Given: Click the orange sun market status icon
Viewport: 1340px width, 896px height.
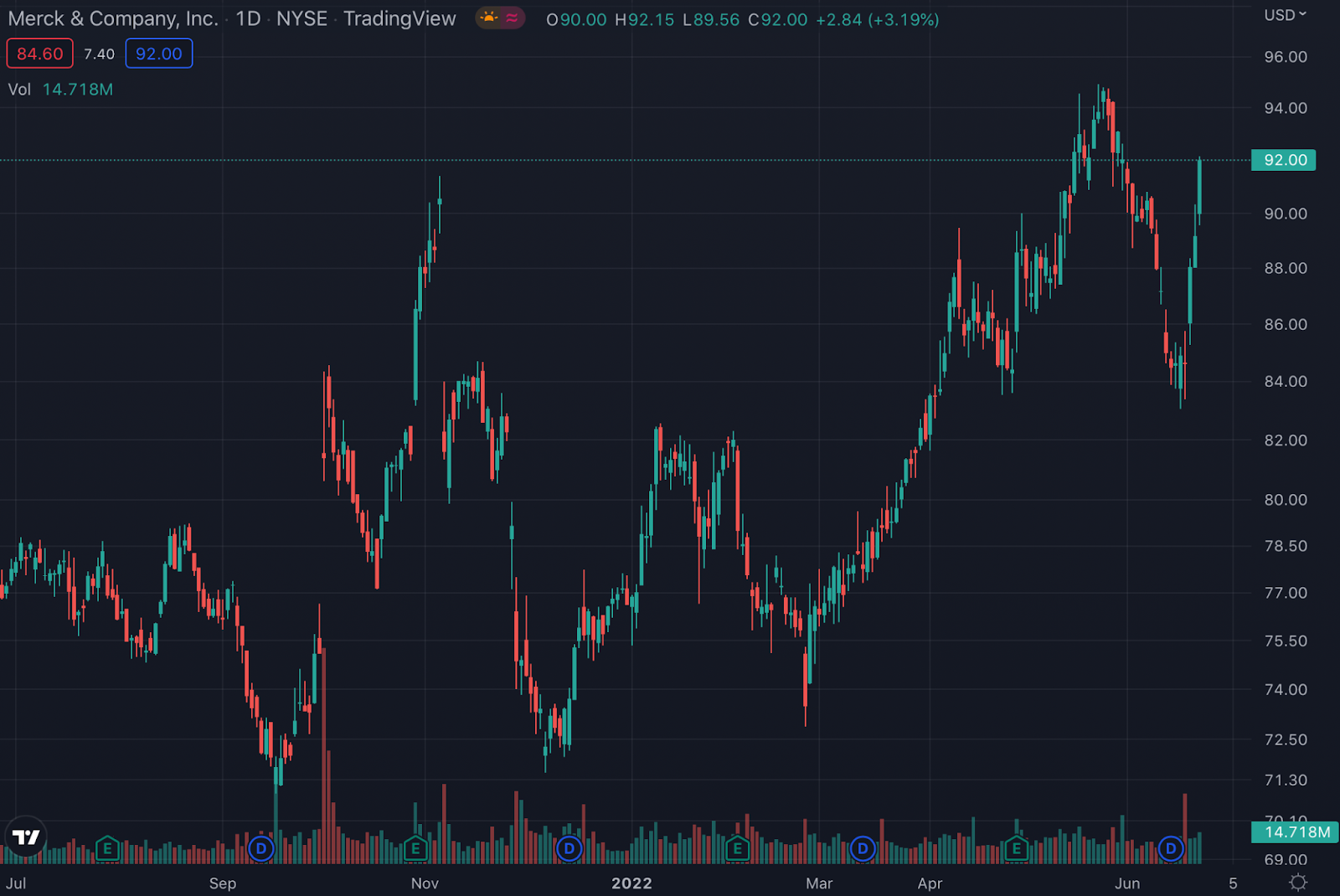Looking at the screenshot, I should click(489, 18).
